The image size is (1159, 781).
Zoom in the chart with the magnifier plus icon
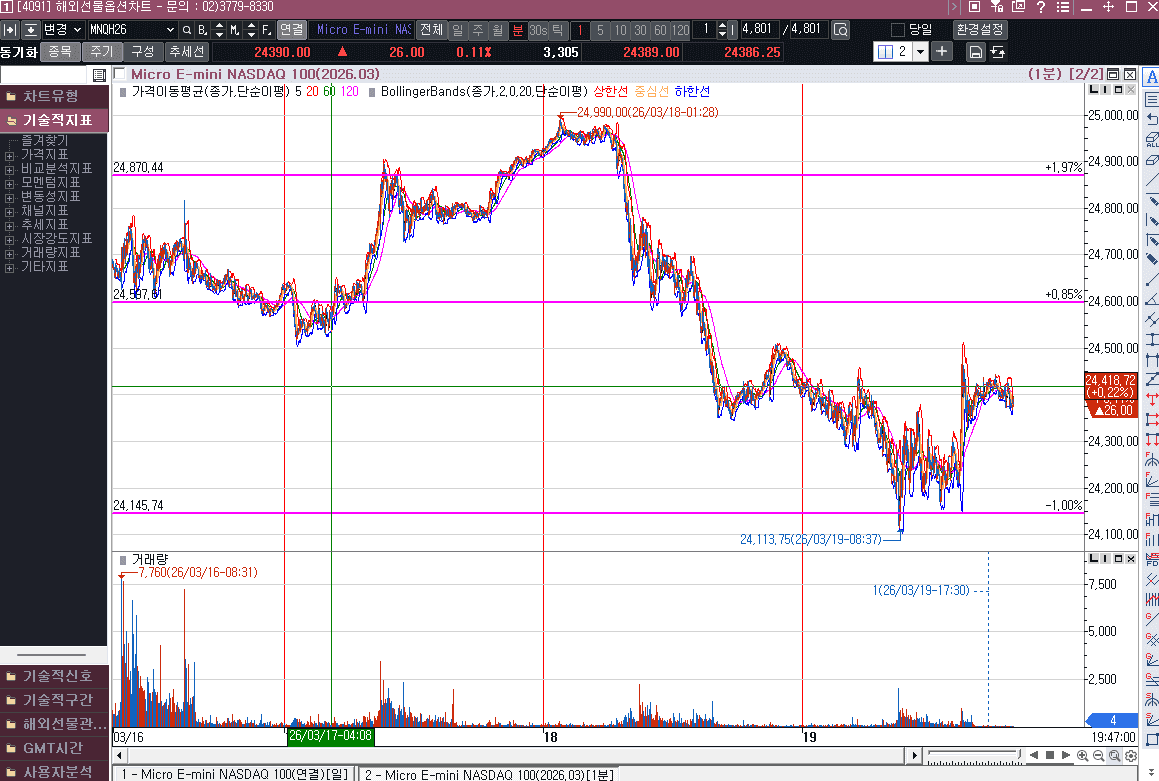1082,755
